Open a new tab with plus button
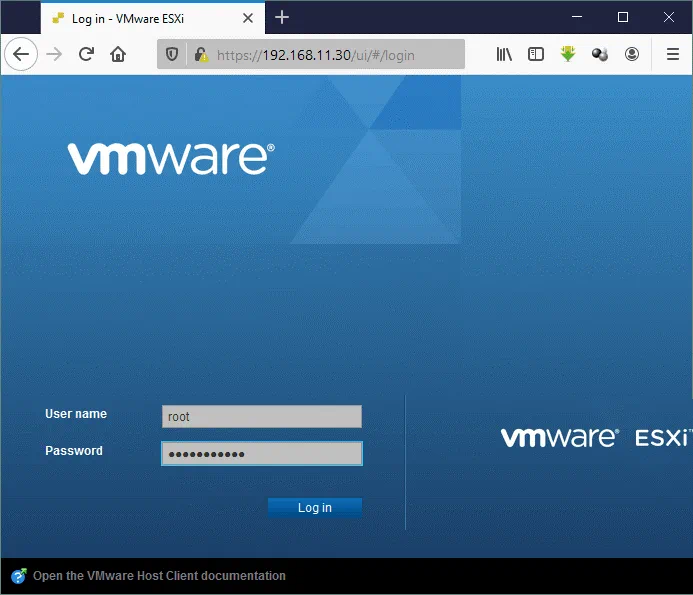This screenshot has height=595, width=693. [282, 17]
